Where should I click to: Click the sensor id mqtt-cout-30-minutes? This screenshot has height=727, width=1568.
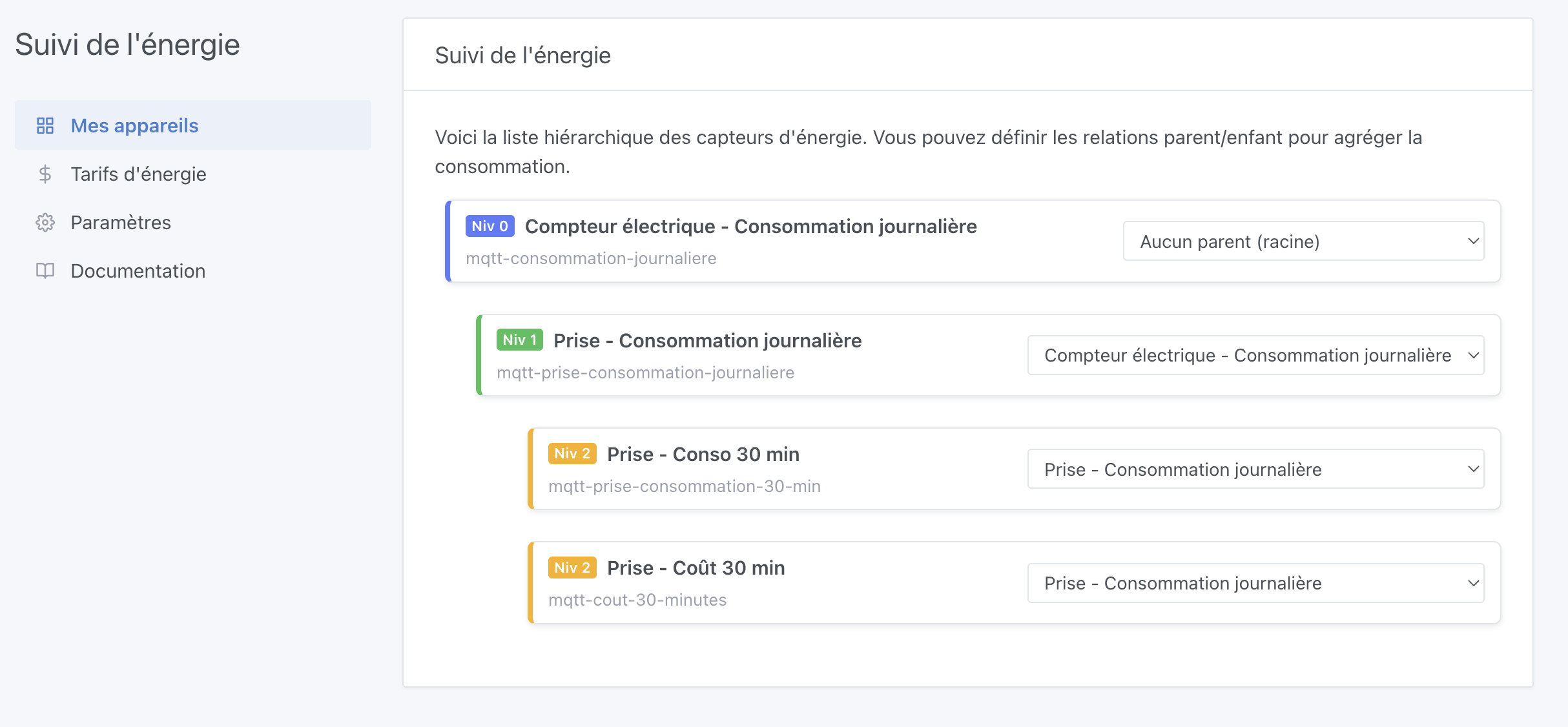click(x=637, y=599)
